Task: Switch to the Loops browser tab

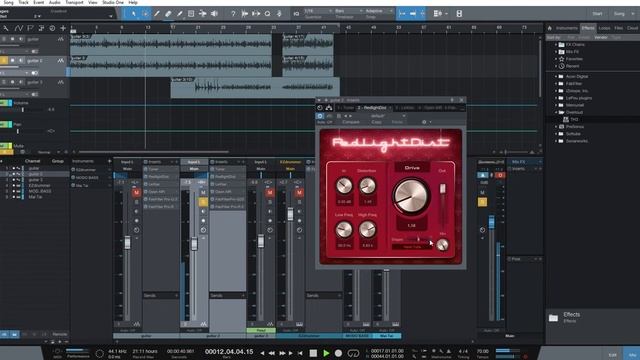Action: click(604, 28)
